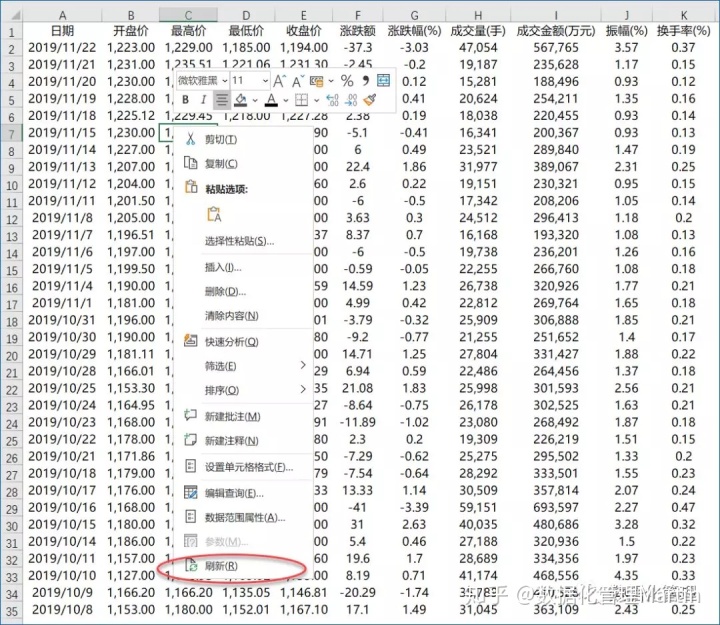Choose 删除(D)... from context menu
Image resolution: width=720 pixels, height=625 pixels.
click(243, 292)
